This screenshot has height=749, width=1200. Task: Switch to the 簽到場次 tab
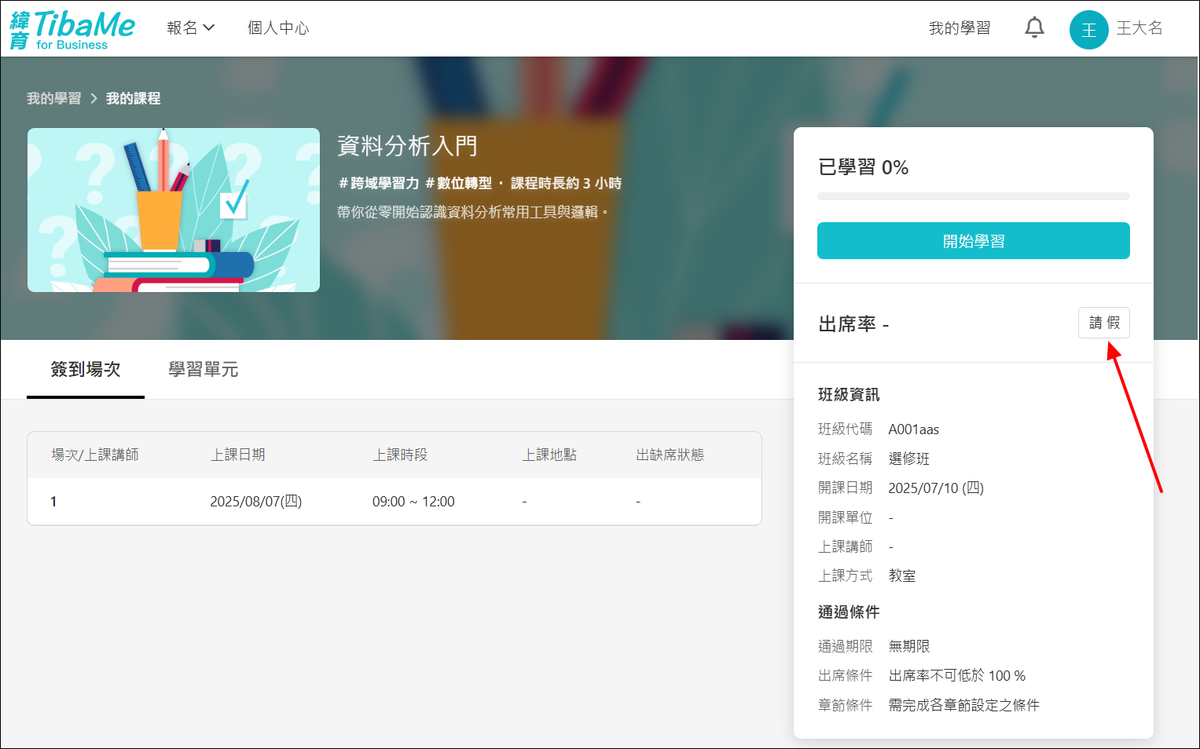pos(85,369)
